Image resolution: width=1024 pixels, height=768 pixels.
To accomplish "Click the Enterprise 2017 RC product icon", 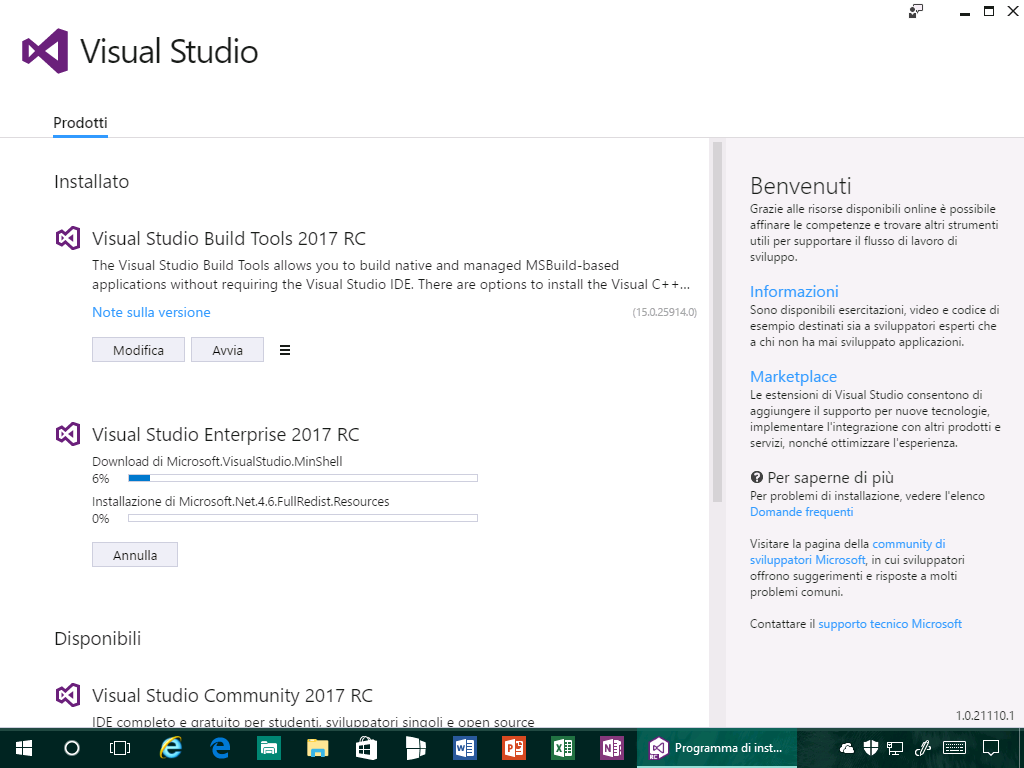I will point(68,434).
